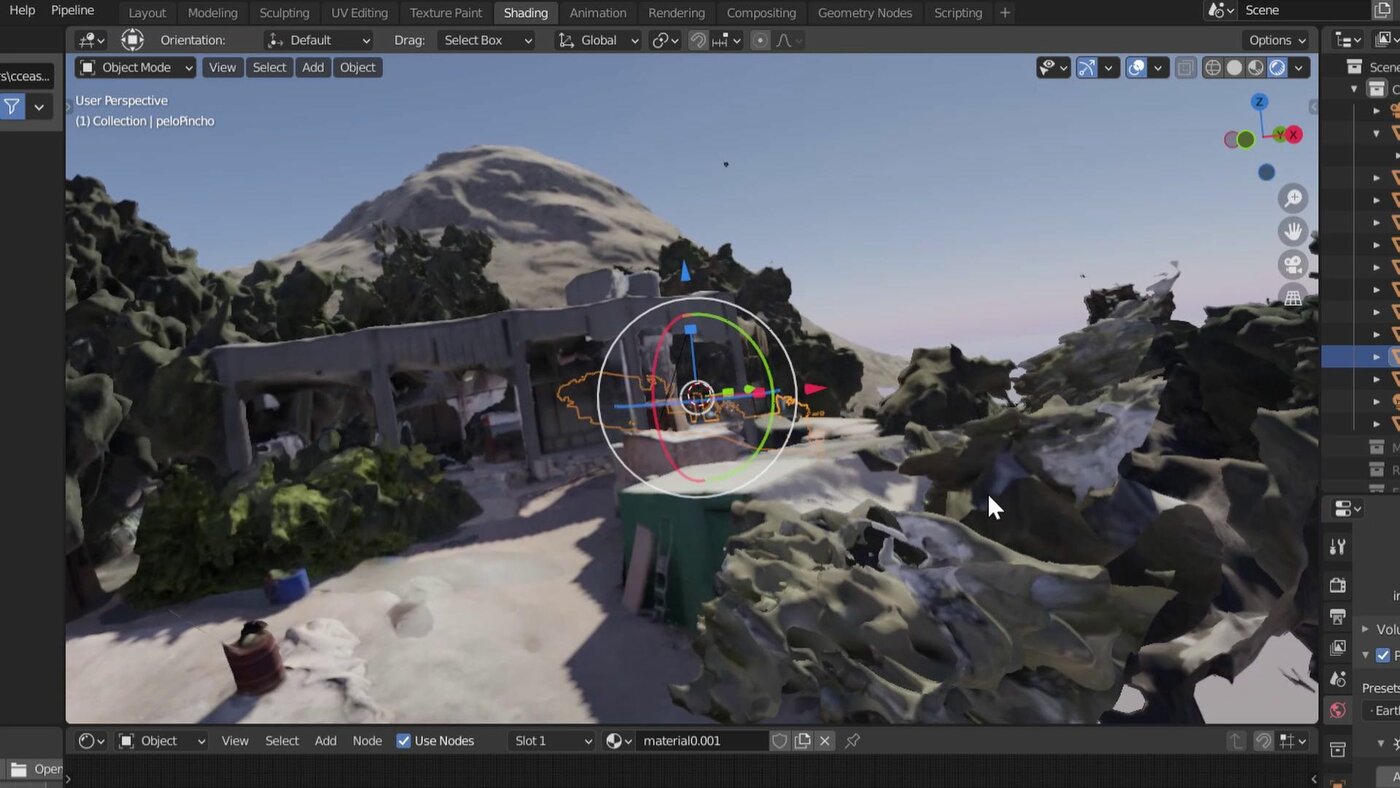The image size is (1400, 788).
Task: Open the Add menu in viewport header
Action: click(313, 68)
